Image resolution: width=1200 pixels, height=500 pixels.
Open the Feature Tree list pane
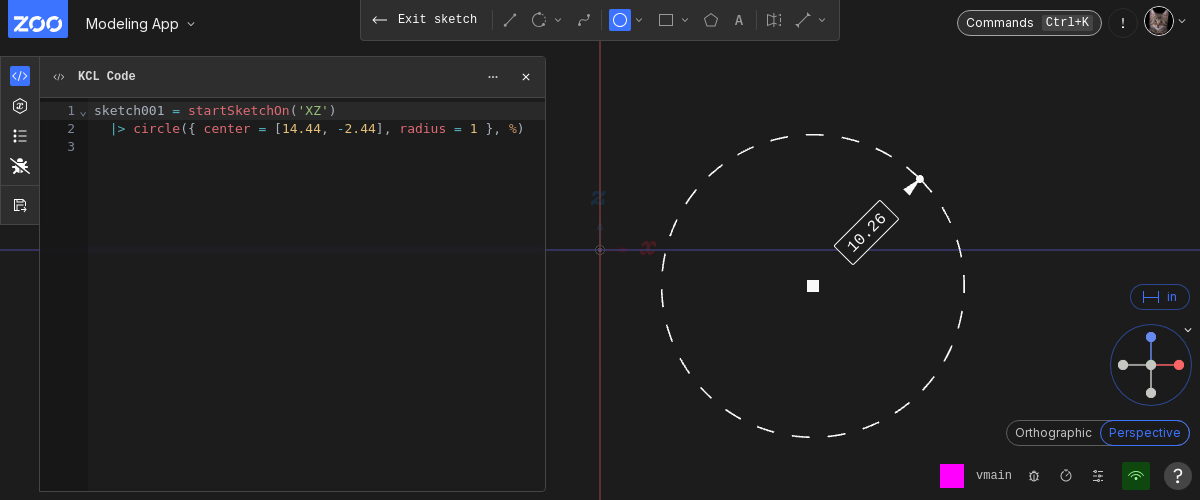coord(20,136)
